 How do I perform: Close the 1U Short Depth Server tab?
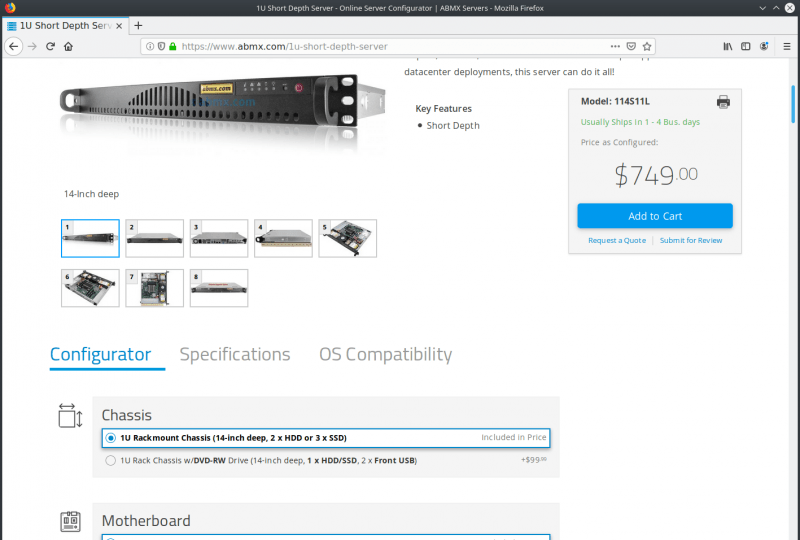(119, 26)
